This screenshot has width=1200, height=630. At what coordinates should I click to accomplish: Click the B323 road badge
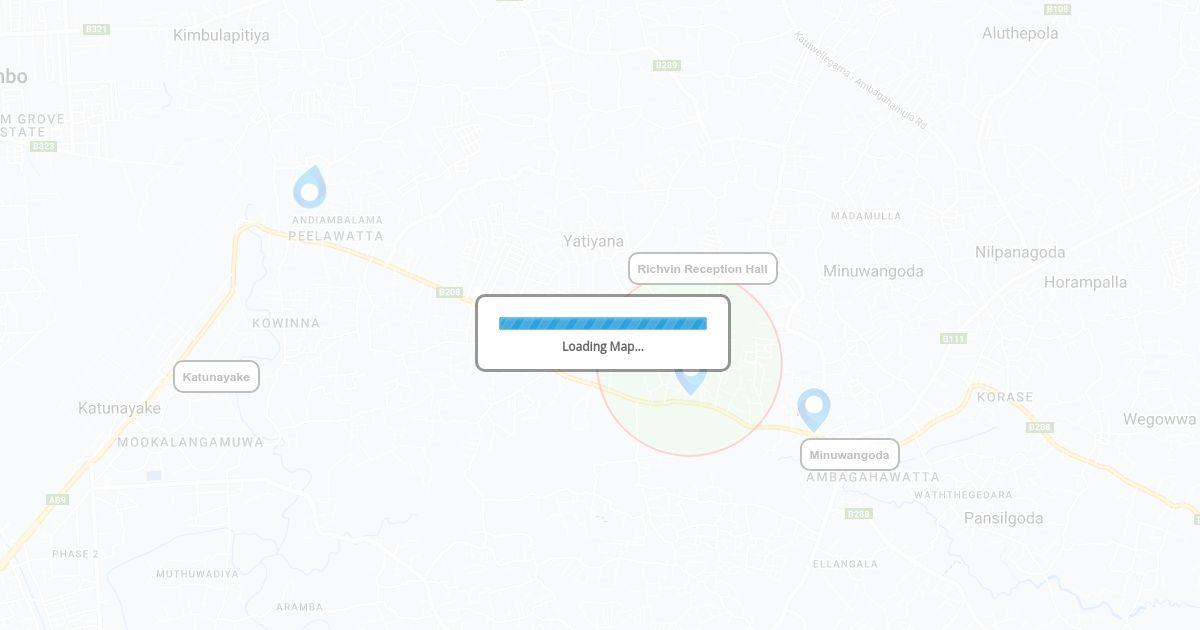click(x=43, y=146)
